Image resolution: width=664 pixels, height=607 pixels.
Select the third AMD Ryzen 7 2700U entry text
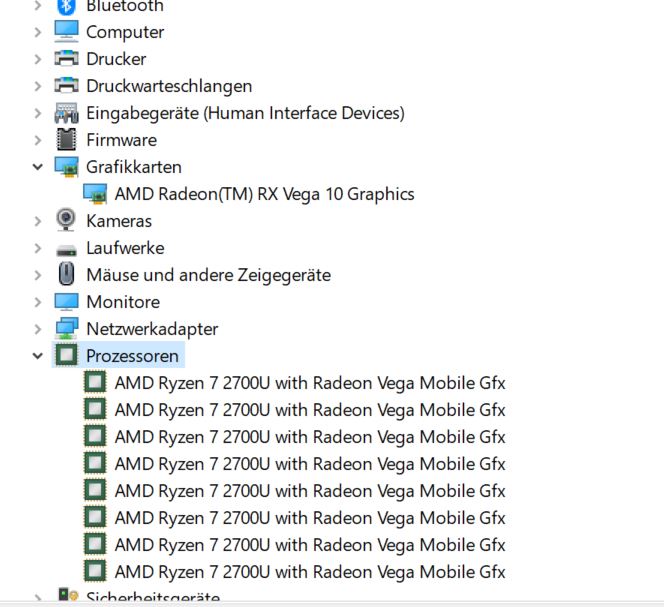coord(310,437)
